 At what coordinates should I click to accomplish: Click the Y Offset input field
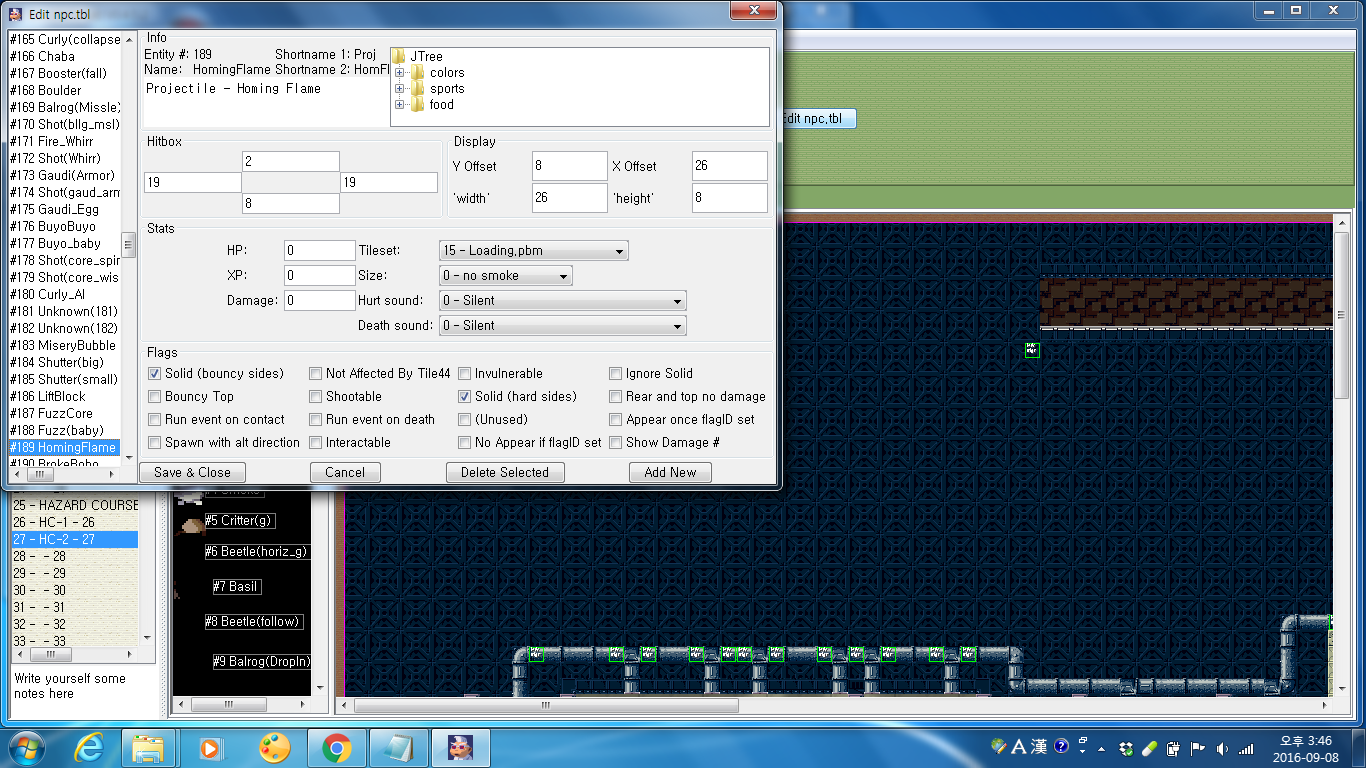click(570, 166)
